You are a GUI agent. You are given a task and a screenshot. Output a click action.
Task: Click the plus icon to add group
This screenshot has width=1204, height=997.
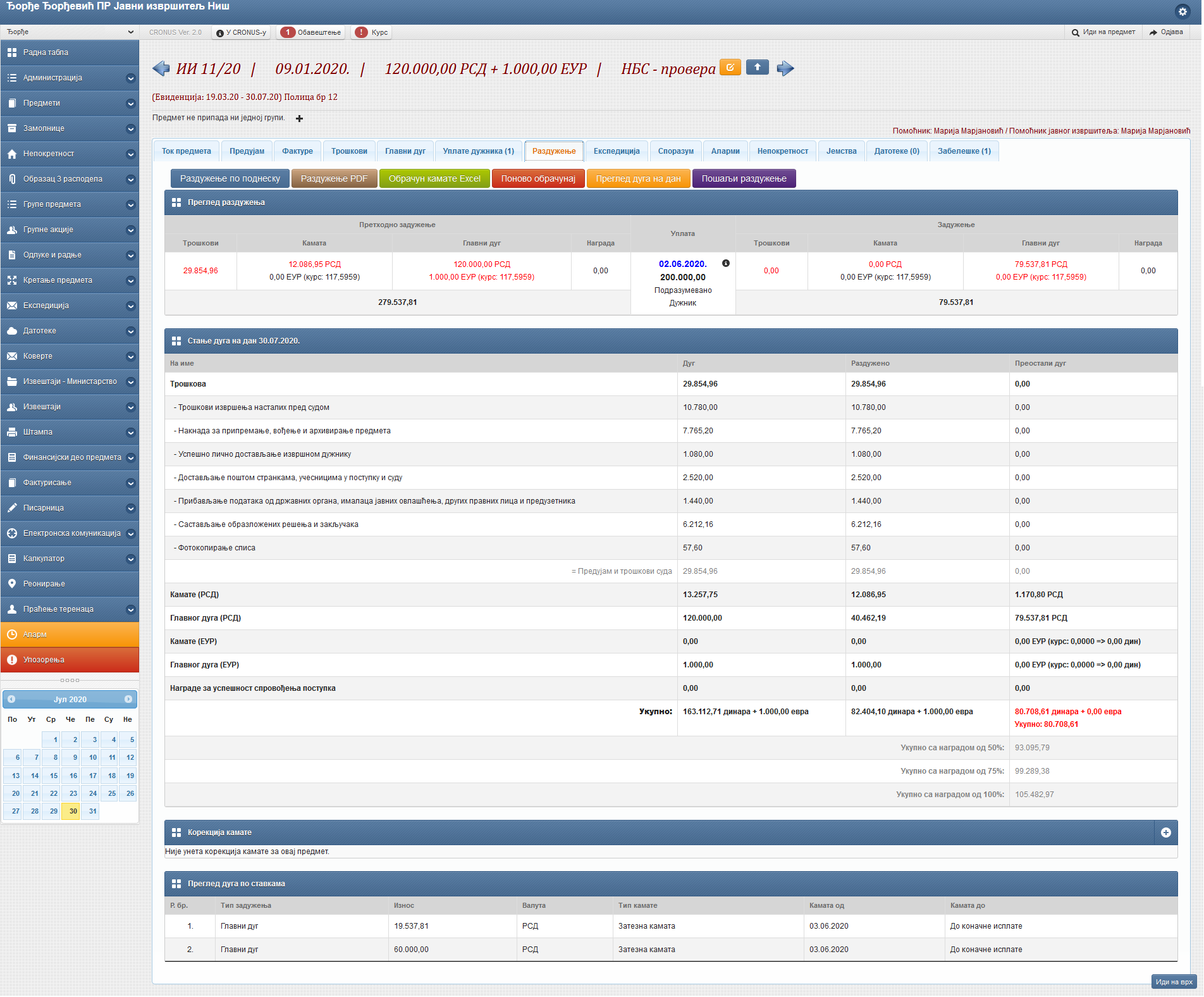click(x=299, y=118)
